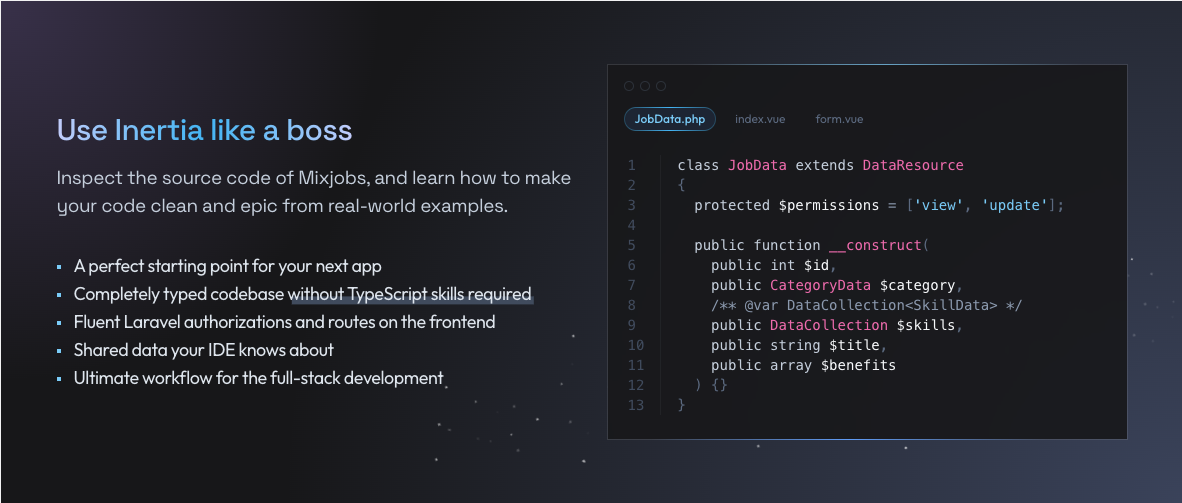Click the '@var DataCollection<SkillData>' comment line
Image resolution: width=1182 pixels, height=503 pixels.
866,305
